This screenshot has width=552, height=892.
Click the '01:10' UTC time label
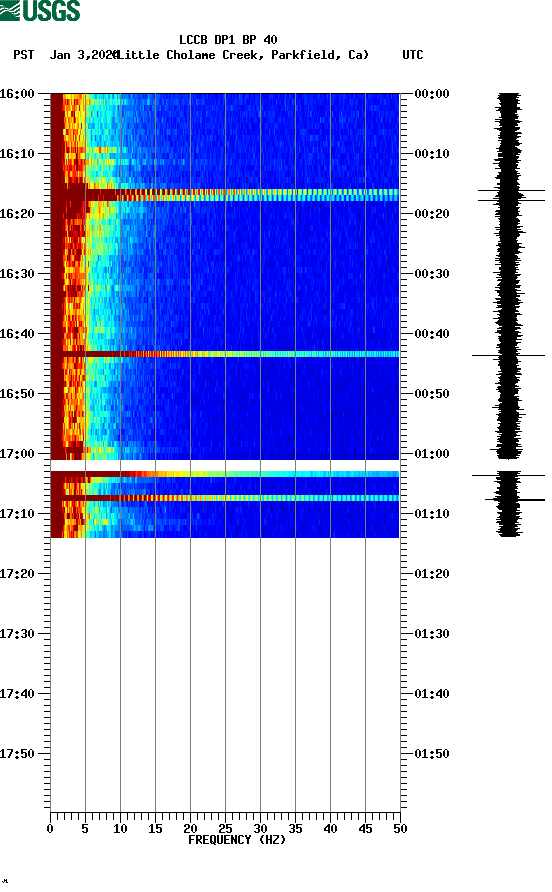point(432,514)
